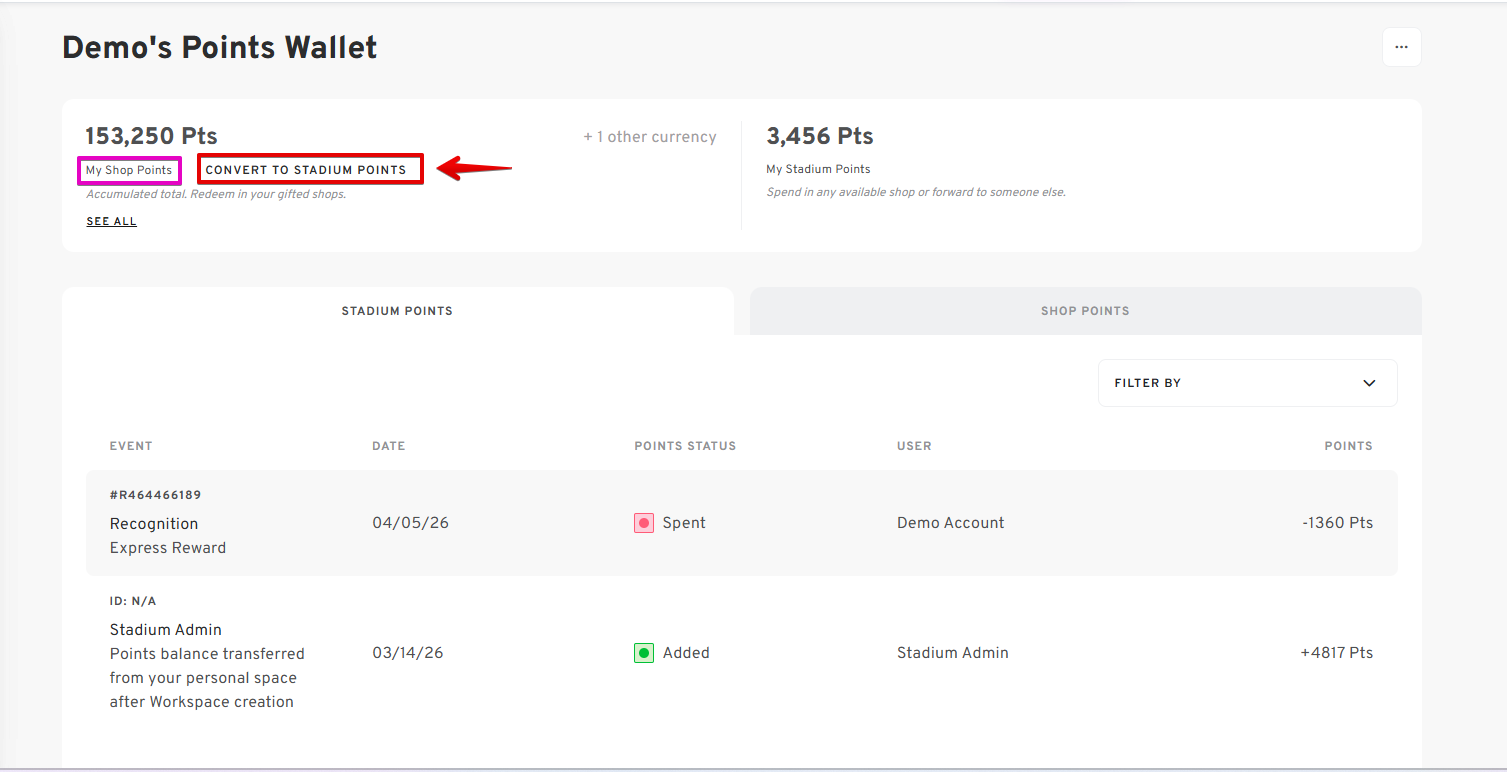Click the red Spent status icon

pos(644,523)
